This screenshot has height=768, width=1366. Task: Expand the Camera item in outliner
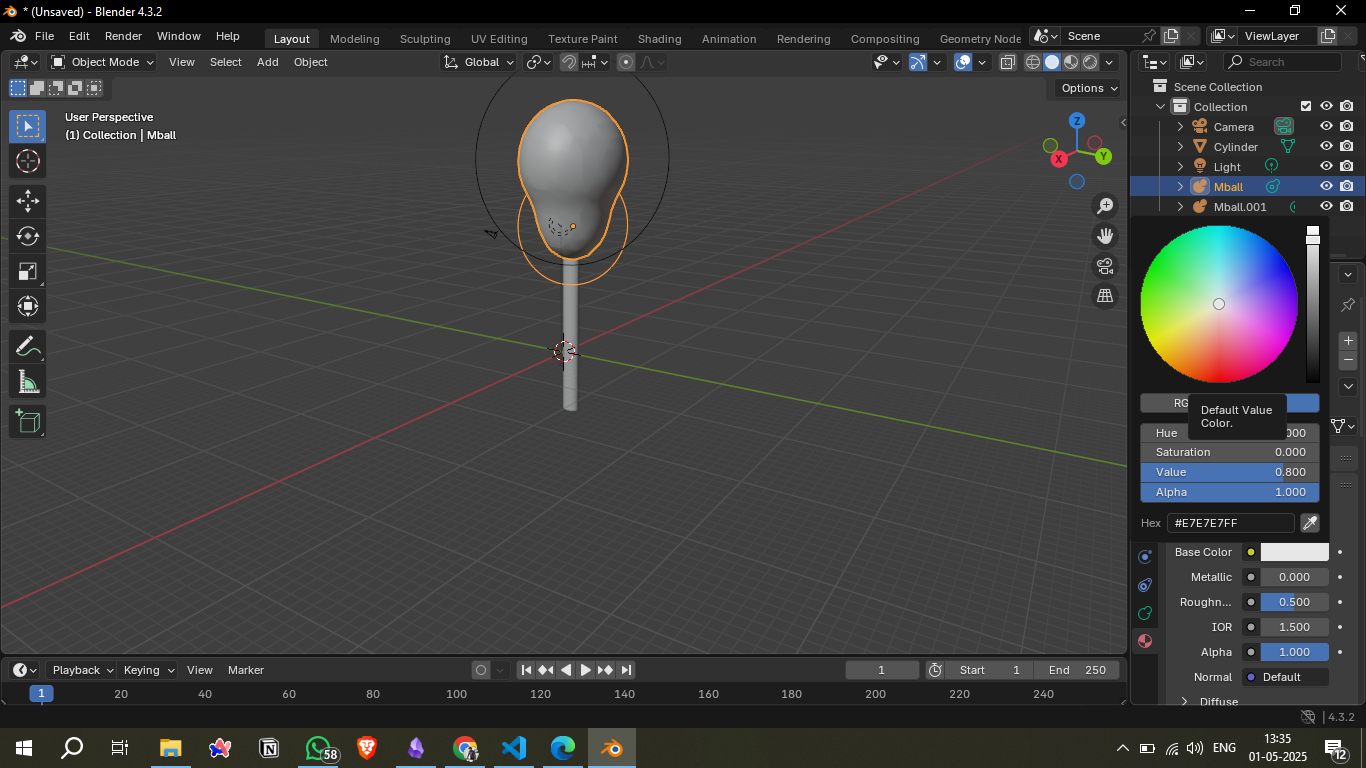1180,127
